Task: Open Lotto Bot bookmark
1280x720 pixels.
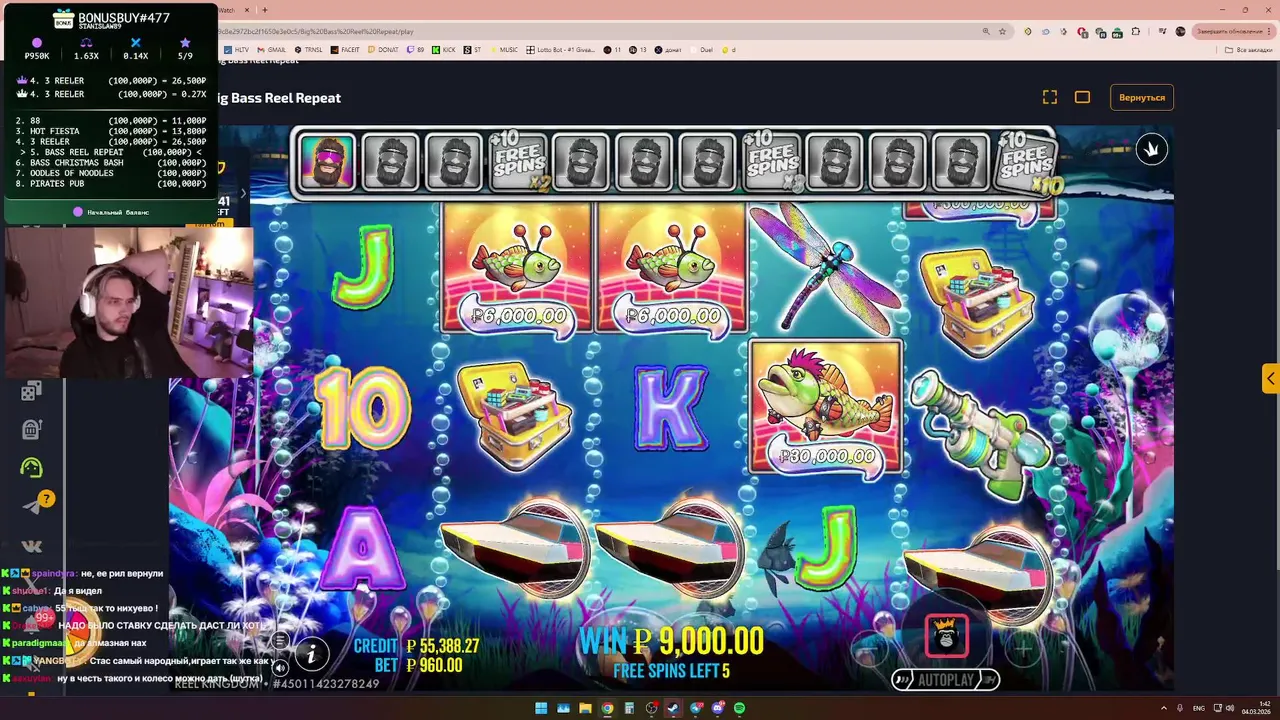Action: pyautogui.click(x=562, y=49)
